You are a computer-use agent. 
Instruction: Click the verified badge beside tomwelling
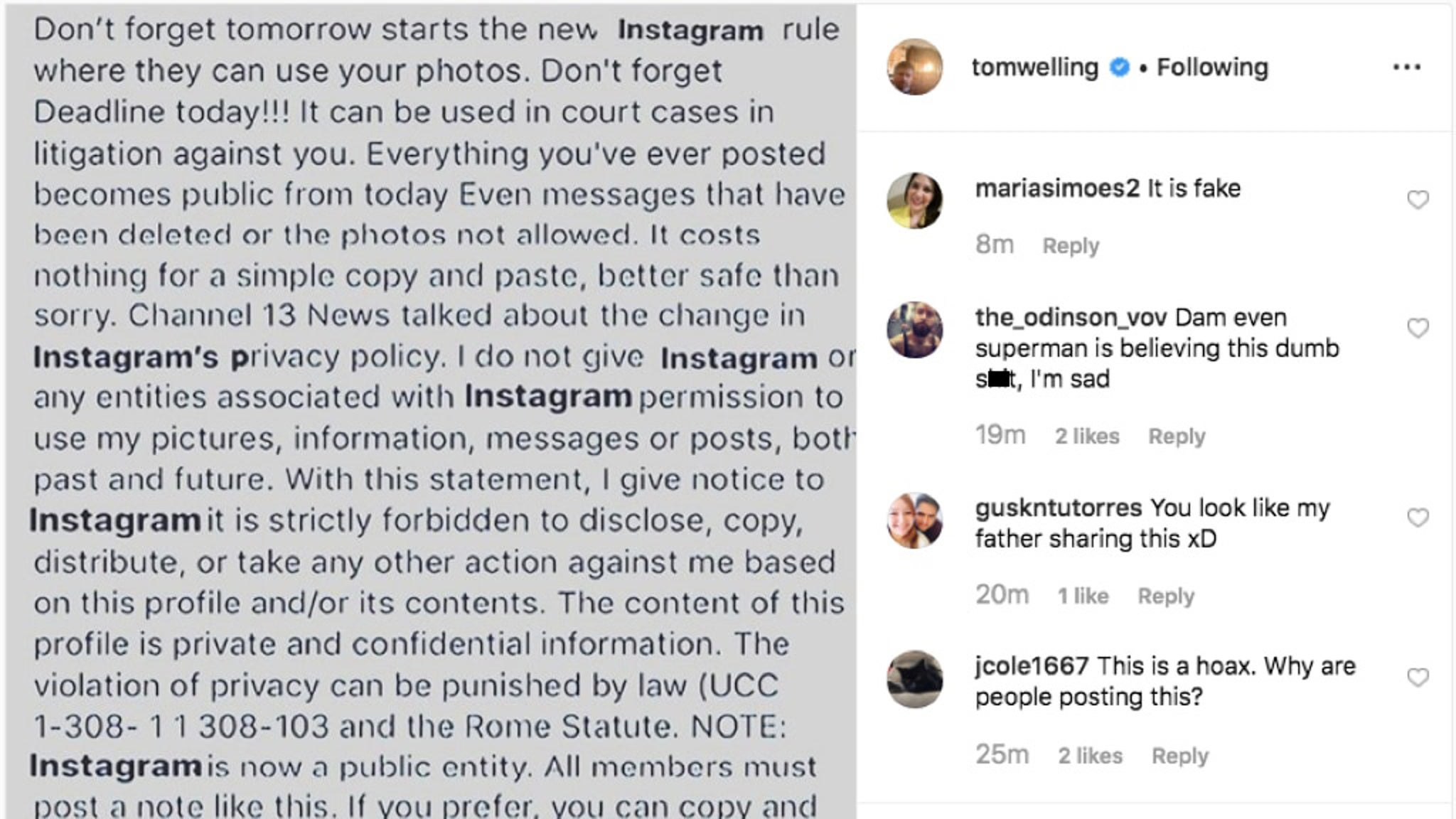pos(1119,68)
